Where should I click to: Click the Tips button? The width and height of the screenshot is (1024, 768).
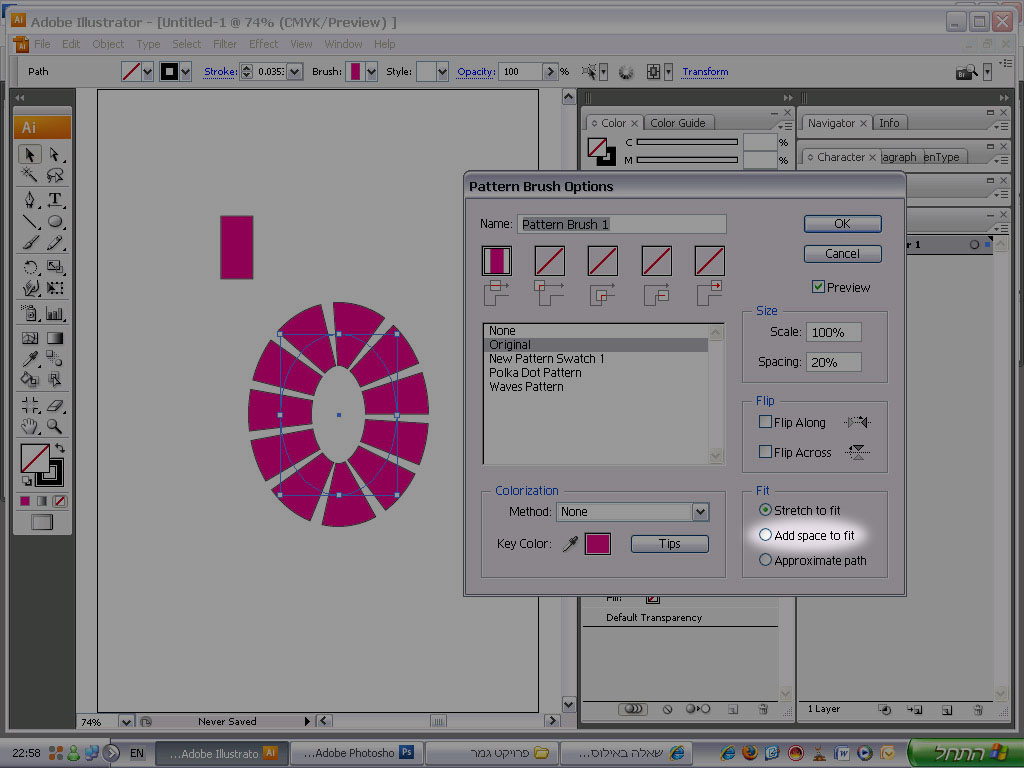669,543
